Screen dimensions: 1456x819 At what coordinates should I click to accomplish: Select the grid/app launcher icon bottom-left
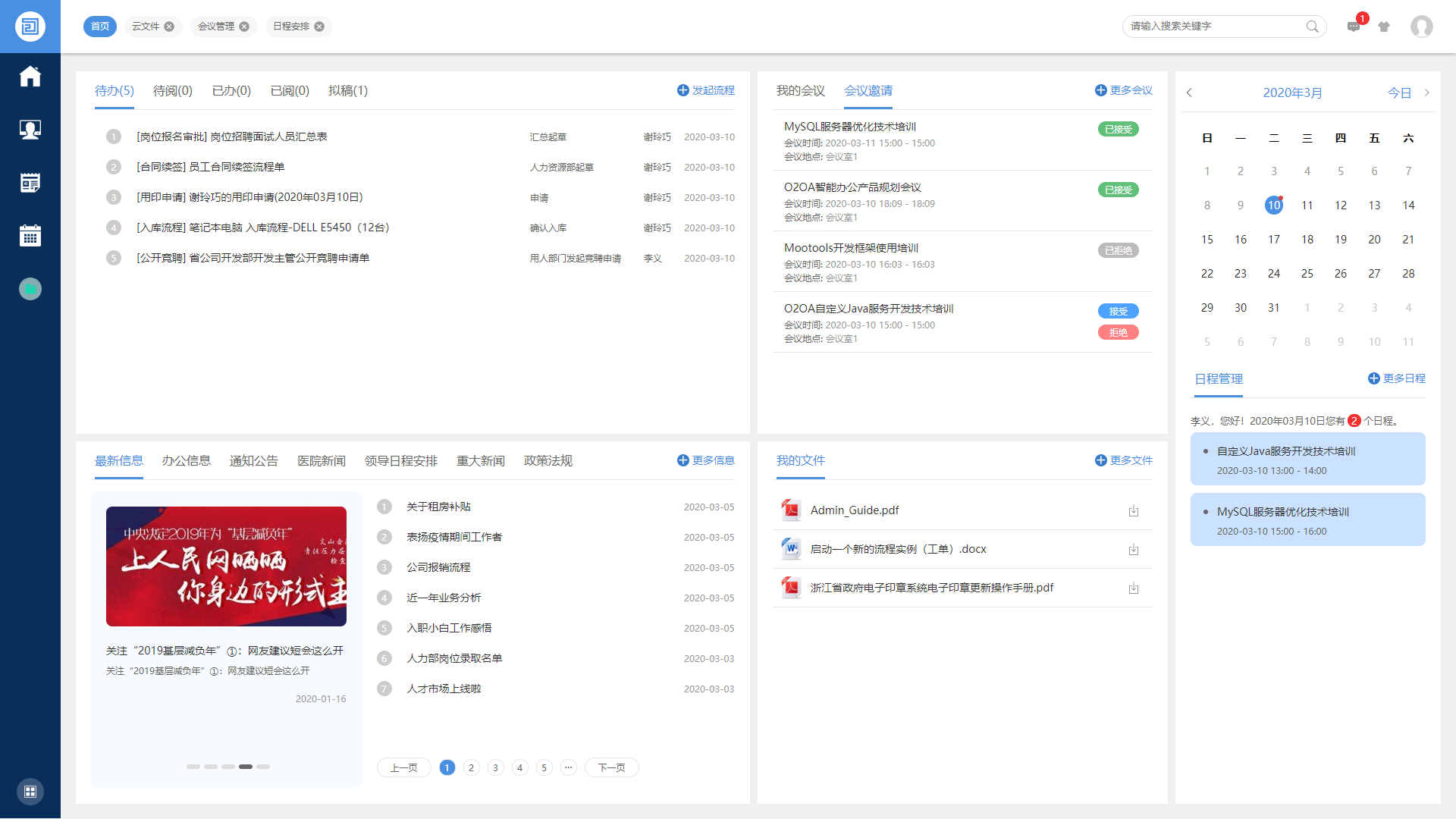pos(30,792)
